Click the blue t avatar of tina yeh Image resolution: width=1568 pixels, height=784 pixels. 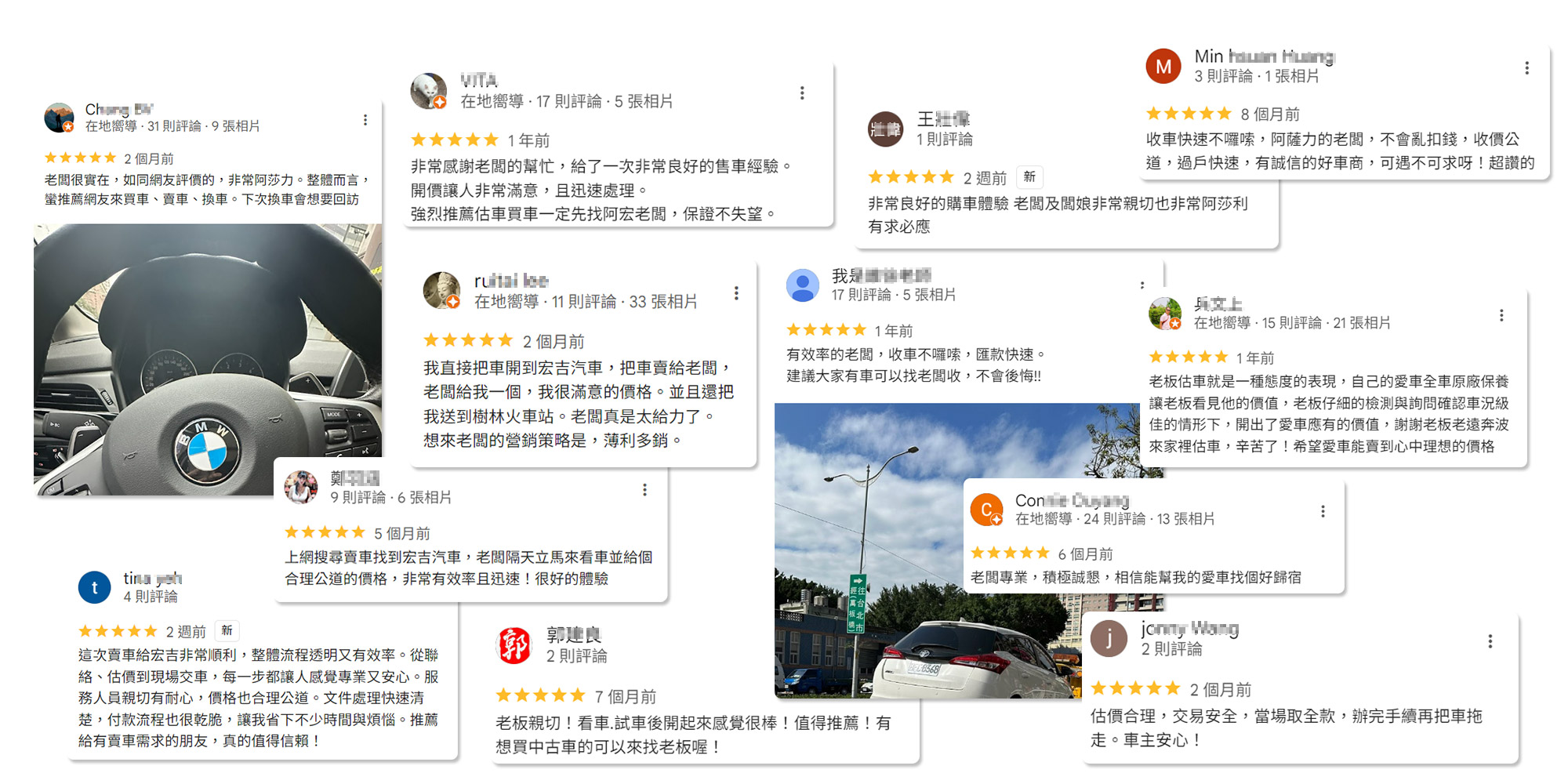click(x=95, y=587)
